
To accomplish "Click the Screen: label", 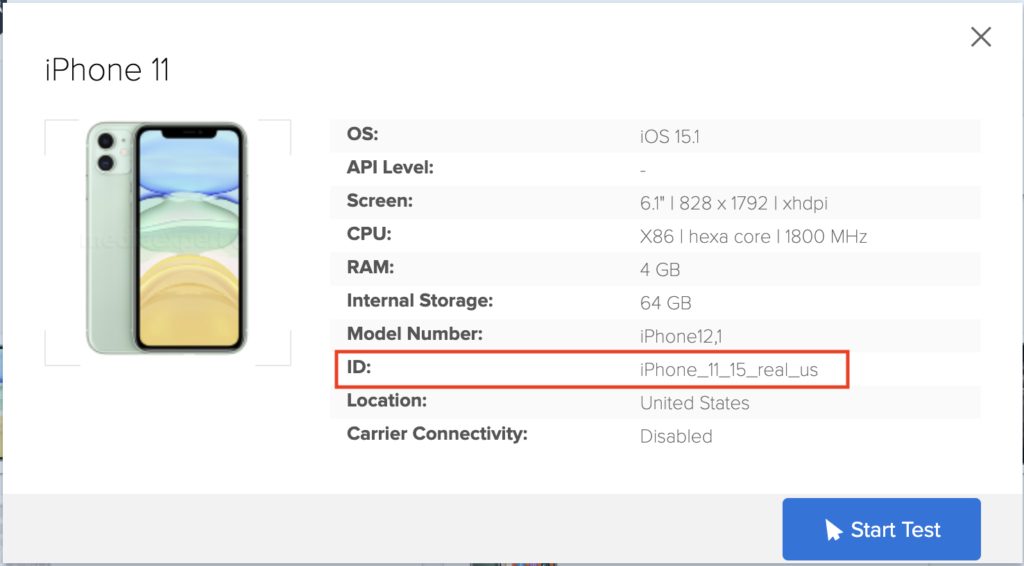I will (x=379, y=200).
